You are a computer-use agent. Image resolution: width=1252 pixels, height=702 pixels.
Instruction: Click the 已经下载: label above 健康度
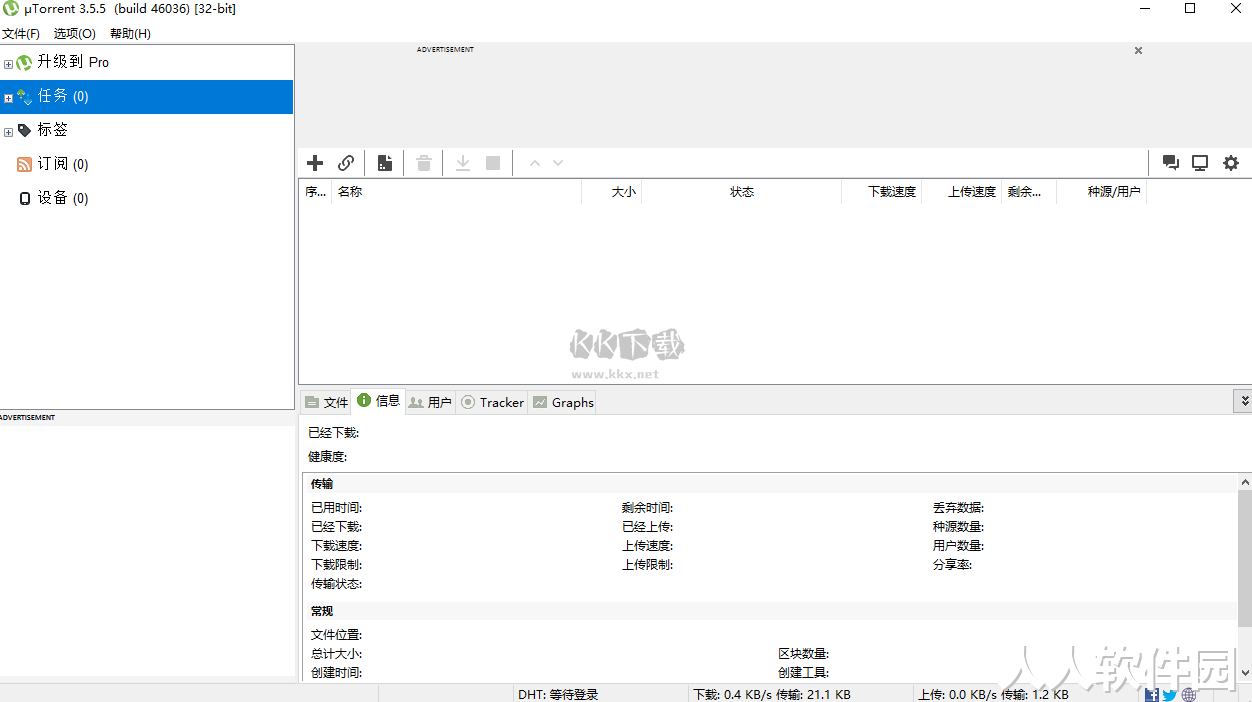[334, 433]
